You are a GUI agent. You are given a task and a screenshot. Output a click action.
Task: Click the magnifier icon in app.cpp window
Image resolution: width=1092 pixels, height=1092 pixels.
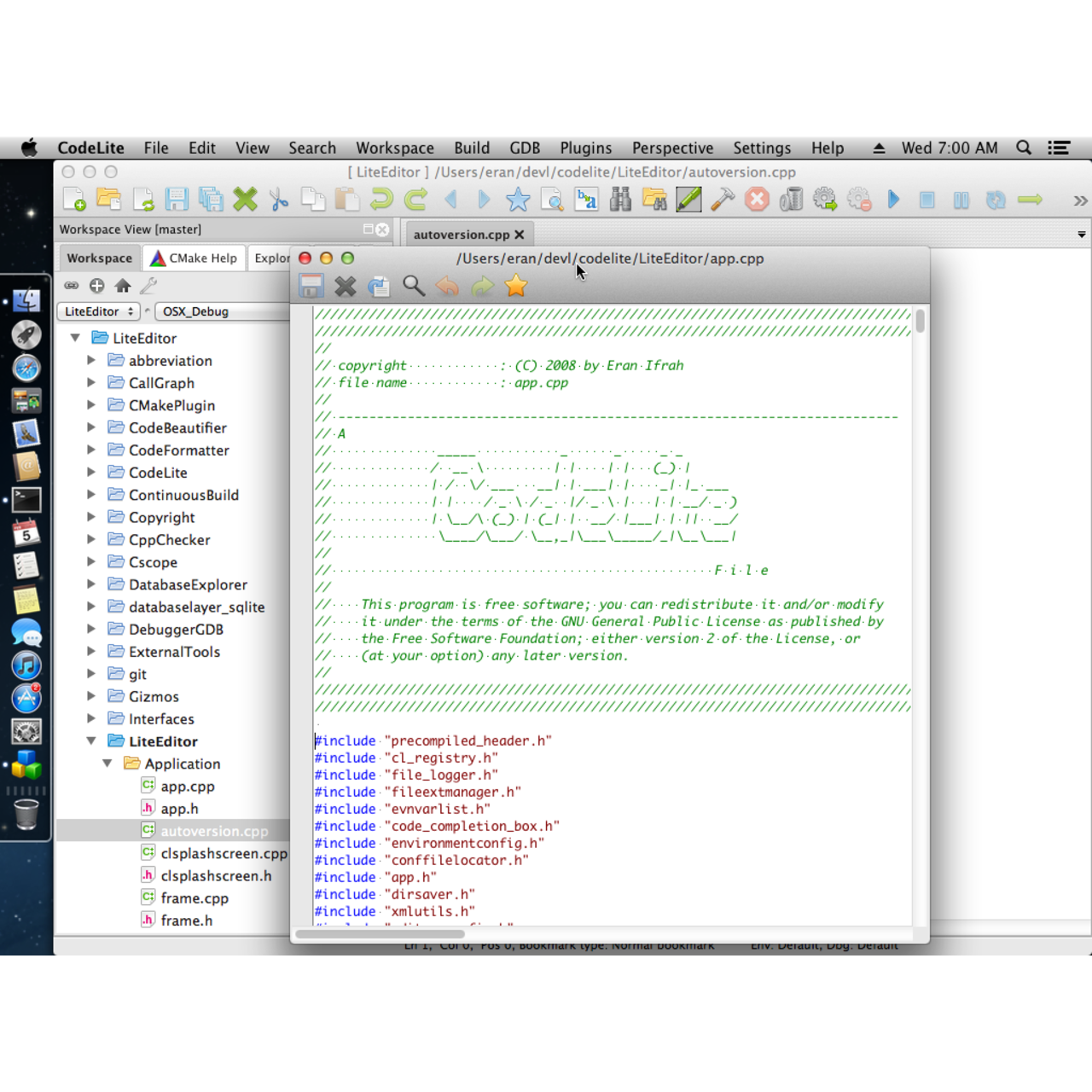[414, 287]
